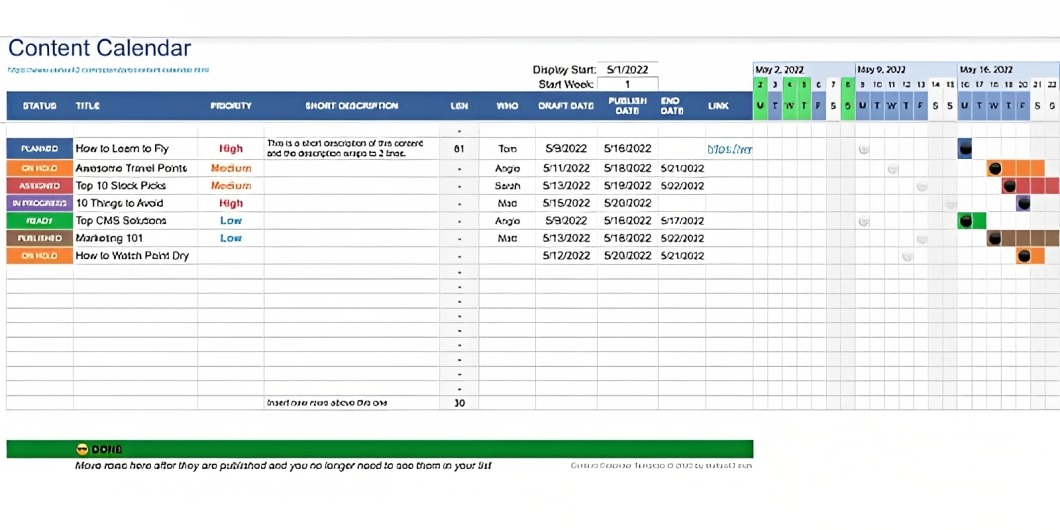Viewport: 1060px width, 530px height.
Task: Open High priority for How to Learn to Fly
Action: (x=231, y=149)
